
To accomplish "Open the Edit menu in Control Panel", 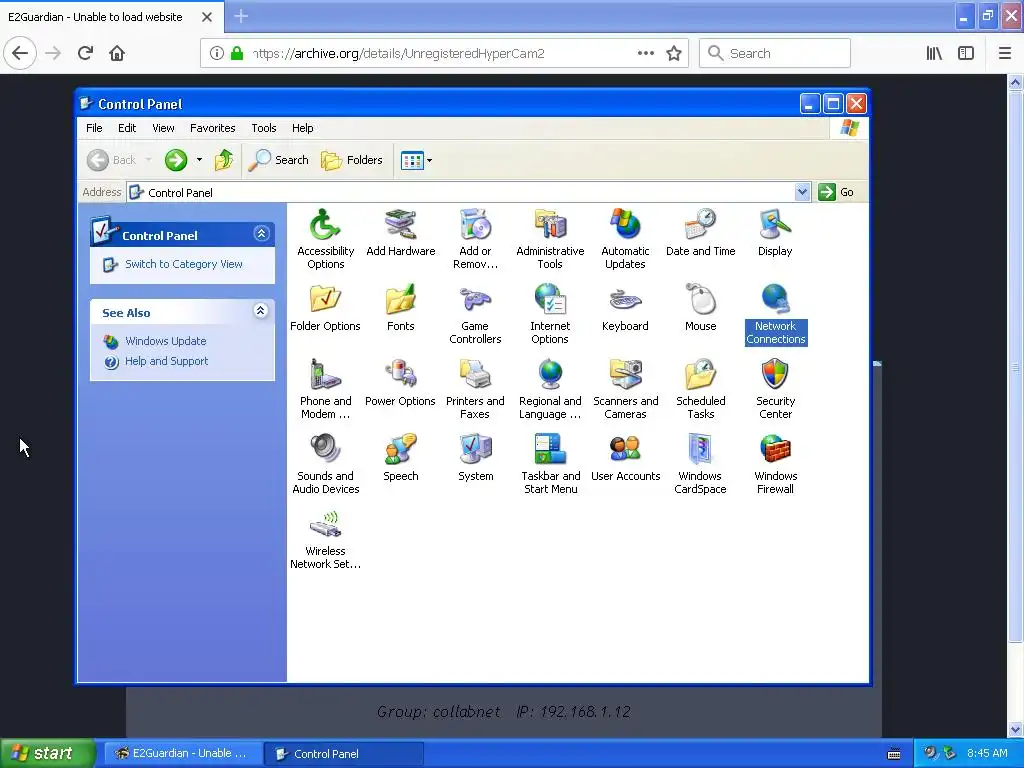I will (127, 128).
